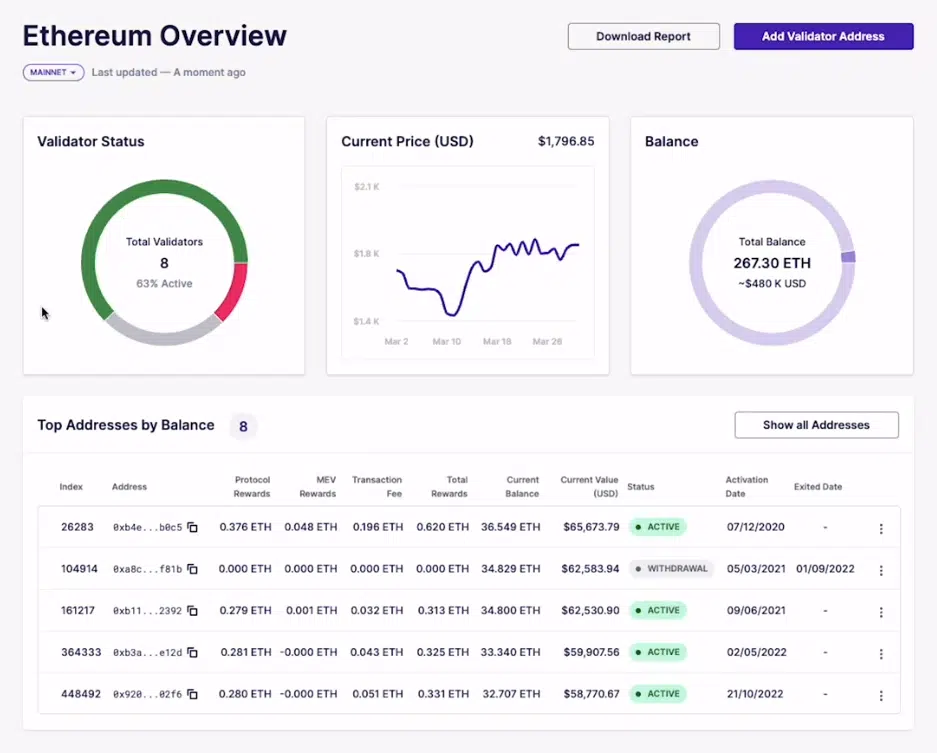The width and height of the screenshot is (937, 753).
Task: Copy address 0xb4e...b0c5
Action: tap(192, 527)
